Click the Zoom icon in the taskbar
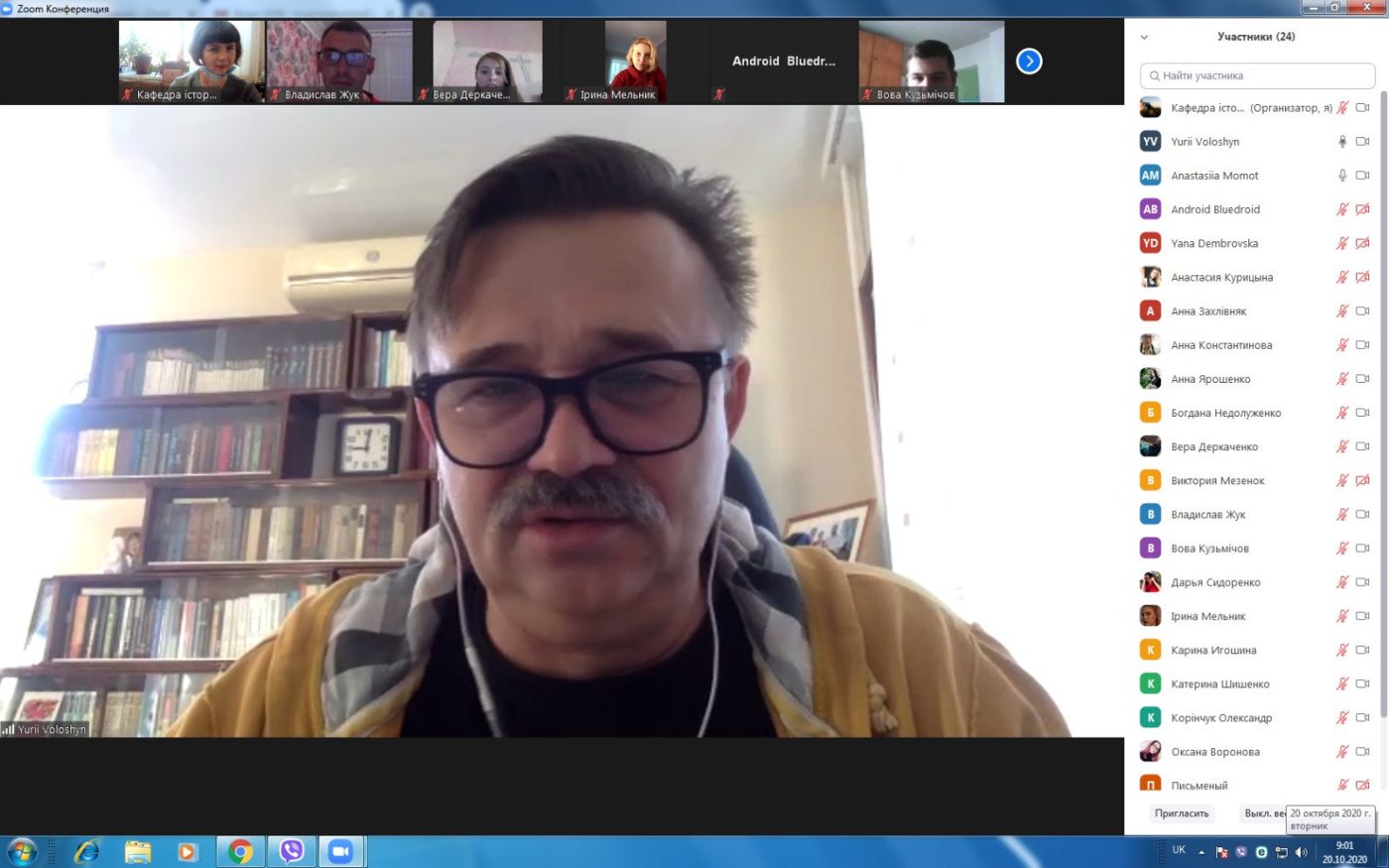The height and width of the screenshot is (868, 1389). click(340, 851)
